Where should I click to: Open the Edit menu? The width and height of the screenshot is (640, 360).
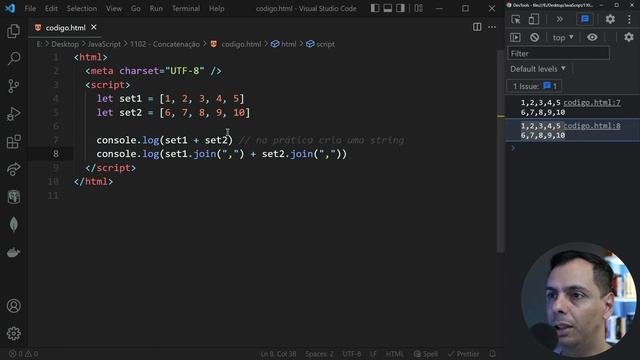(51, 8)
